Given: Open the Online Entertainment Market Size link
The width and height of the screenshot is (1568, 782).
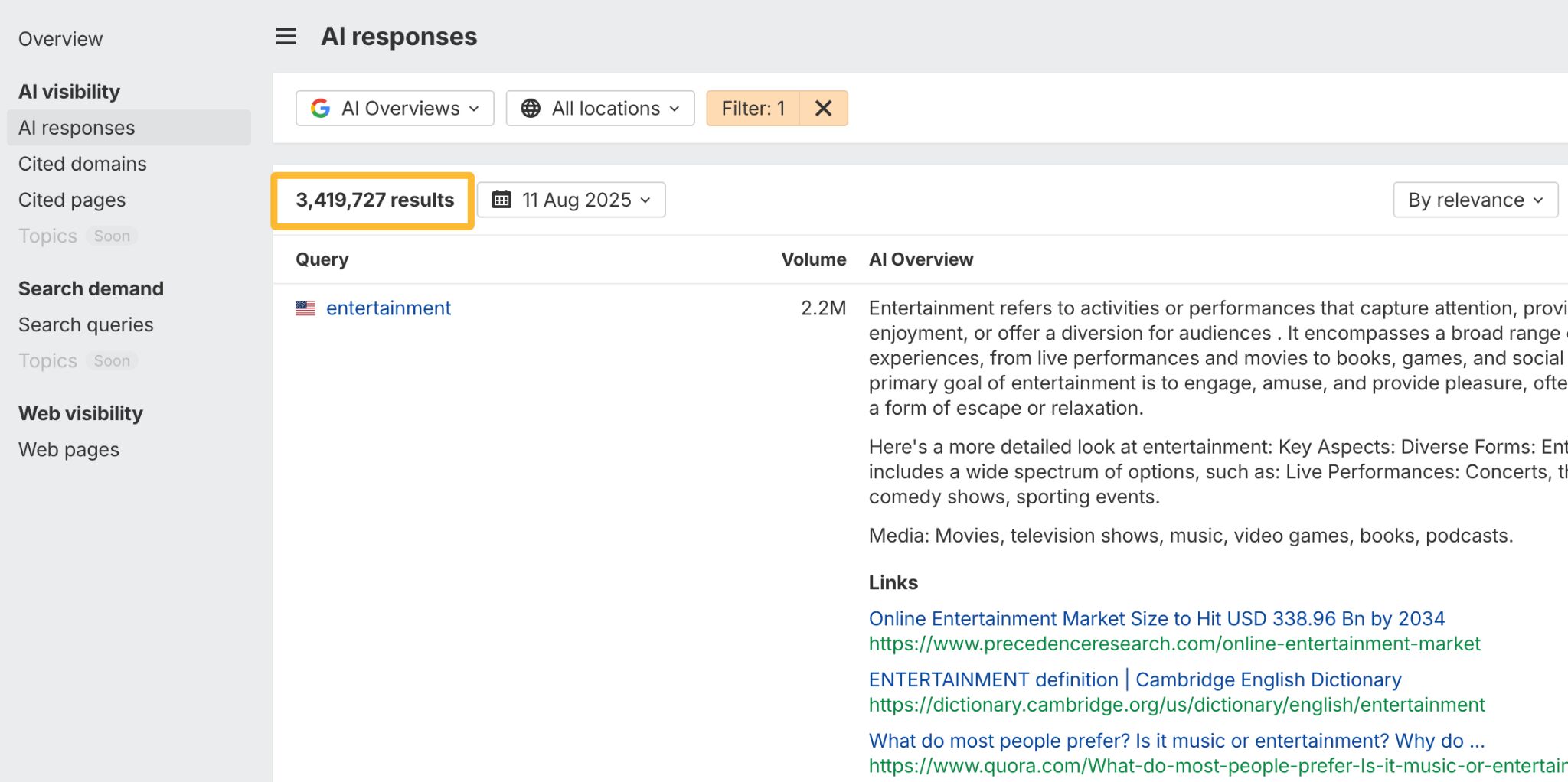Looking at the screenshot, I should (x=1156, y=618).
